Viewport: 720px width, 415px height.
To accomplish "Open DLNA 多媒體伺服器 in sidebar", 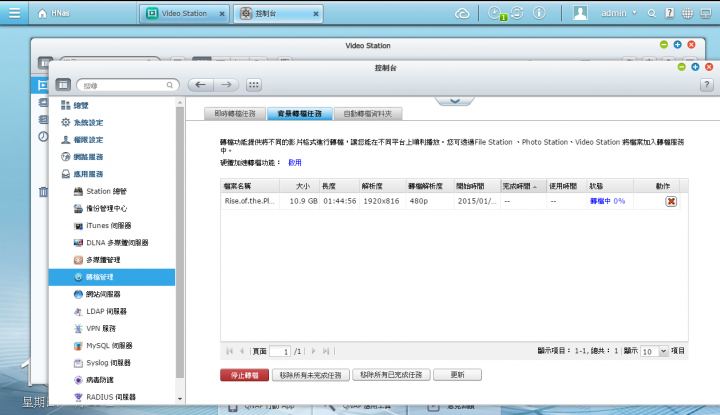I will [x=111, y=242].
